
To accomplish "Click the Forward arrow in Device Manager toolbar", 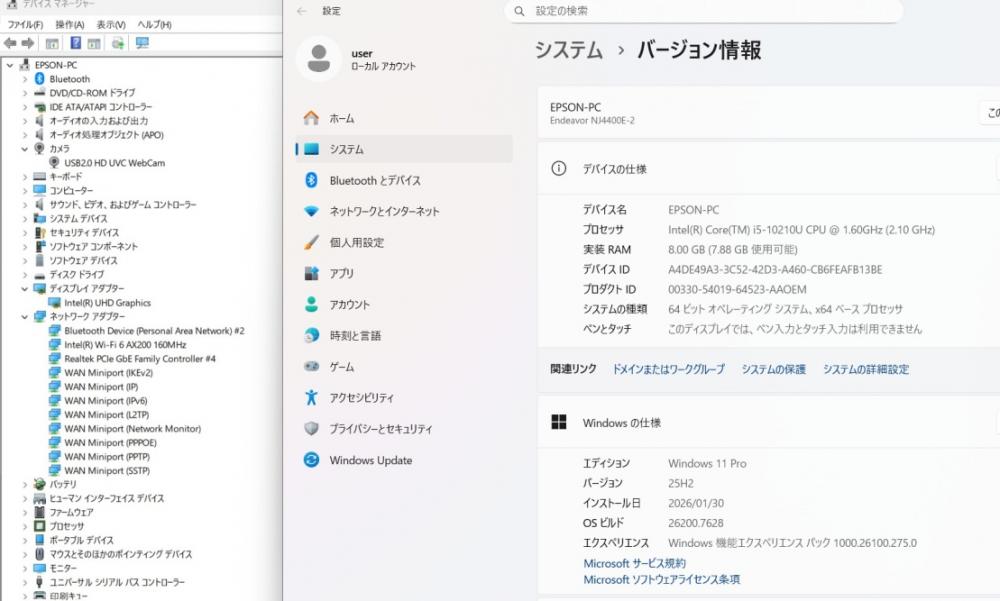I will point(27,43).
